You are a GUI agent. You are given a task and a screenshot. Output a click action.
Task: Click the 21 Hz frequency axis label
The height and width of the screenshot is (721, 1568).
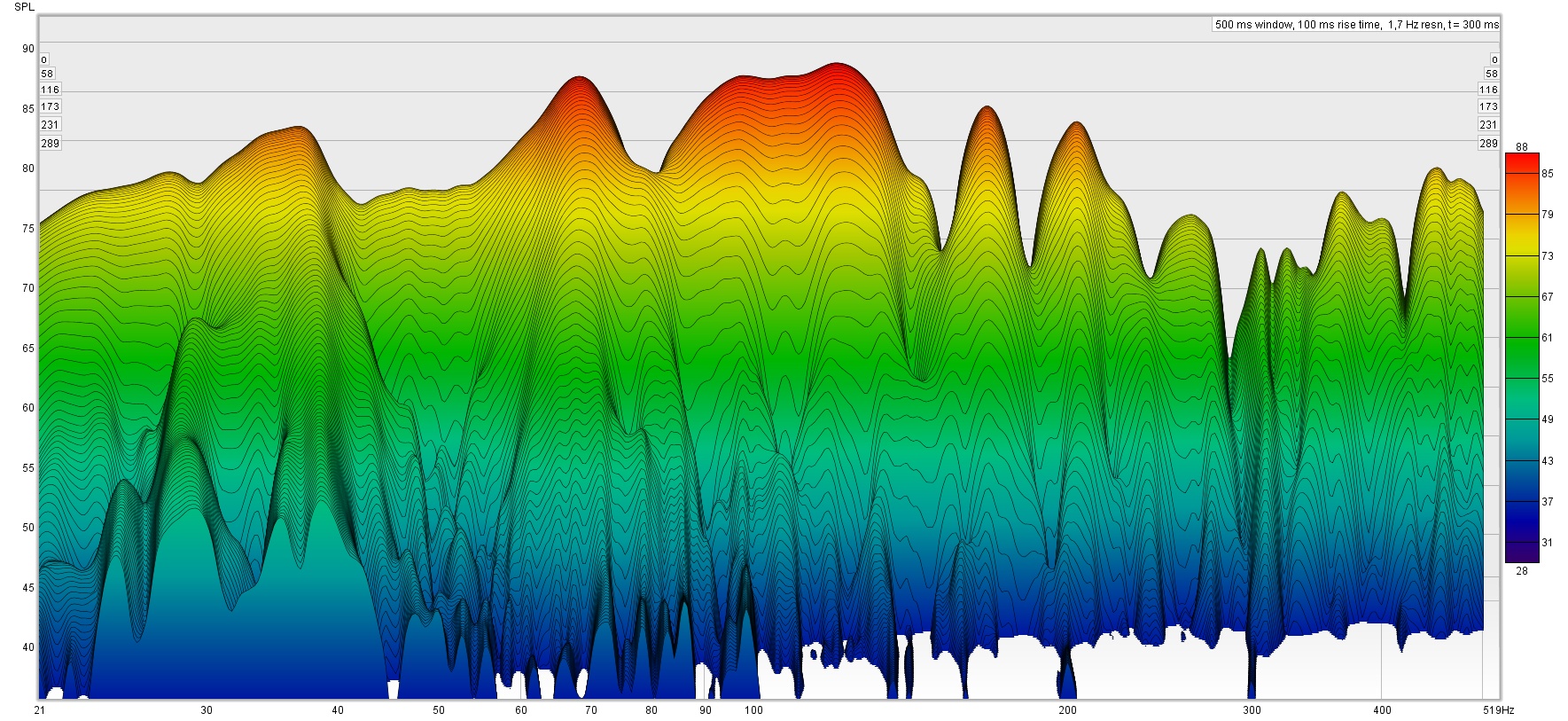pyautogui.click(x=40, y=710)
